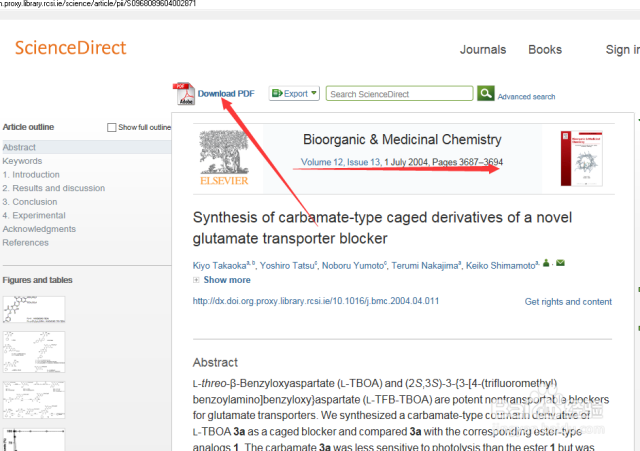Open the Export dropdown
The width and height of the screenshot is (640, 451).
(294, 93)
